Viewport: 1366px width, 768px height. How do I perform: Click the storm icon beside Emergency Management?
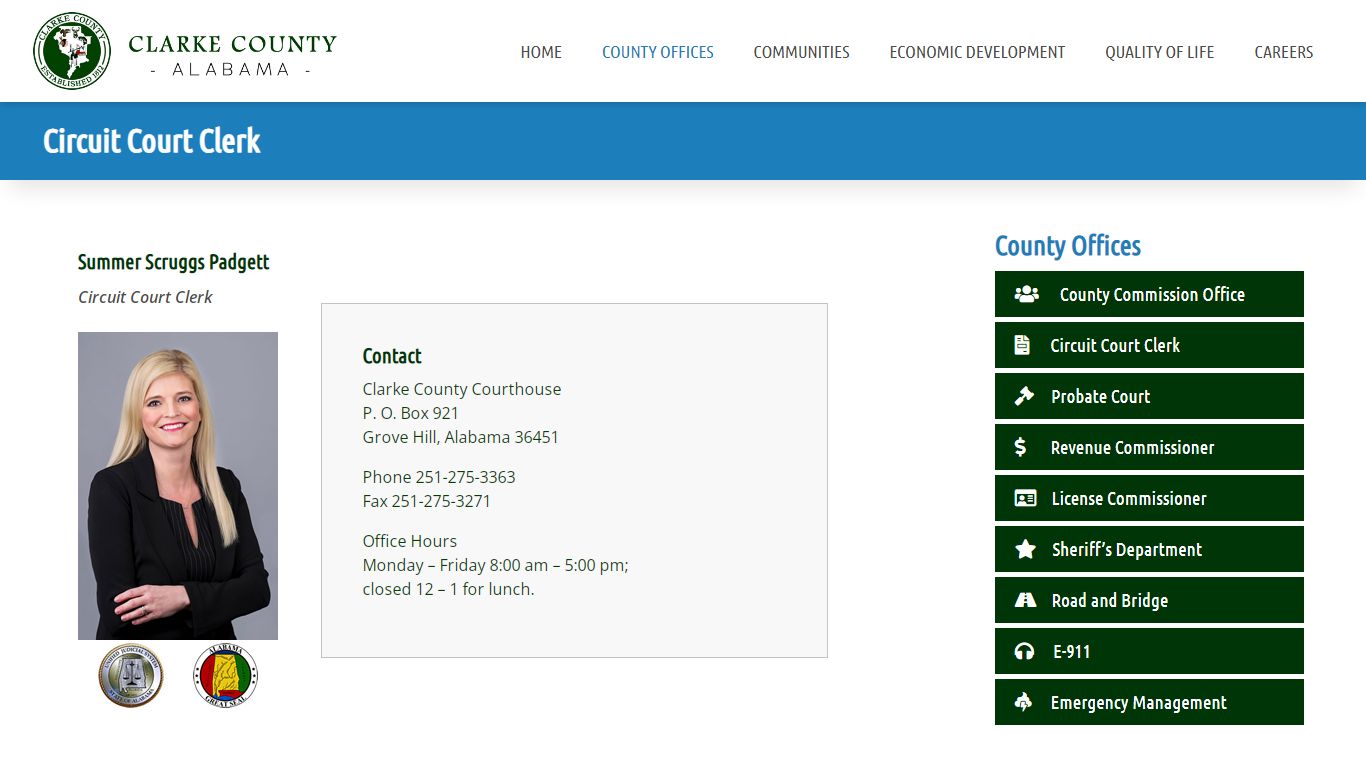1023,702
